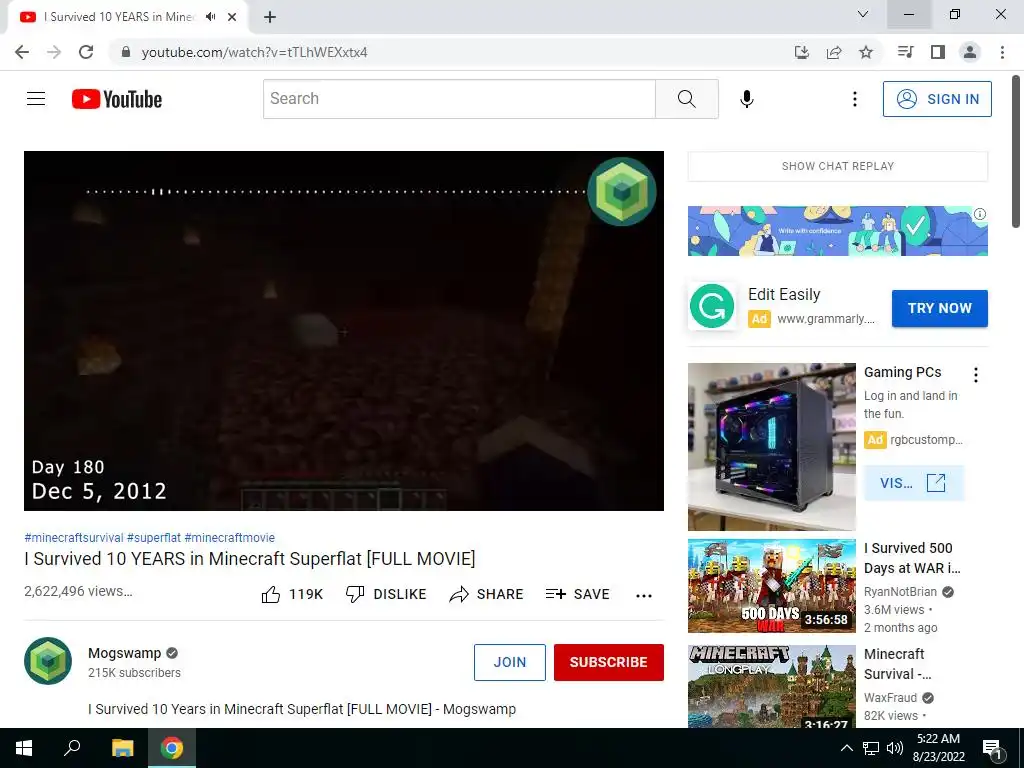This screenshot has width=1024, height=768.
Task: Click the page vertical scrollbar
Action: 1016,152
